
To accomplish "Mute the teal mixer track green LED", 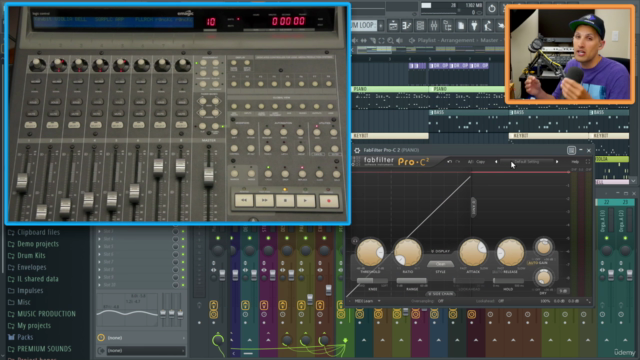I will [249, 238].
